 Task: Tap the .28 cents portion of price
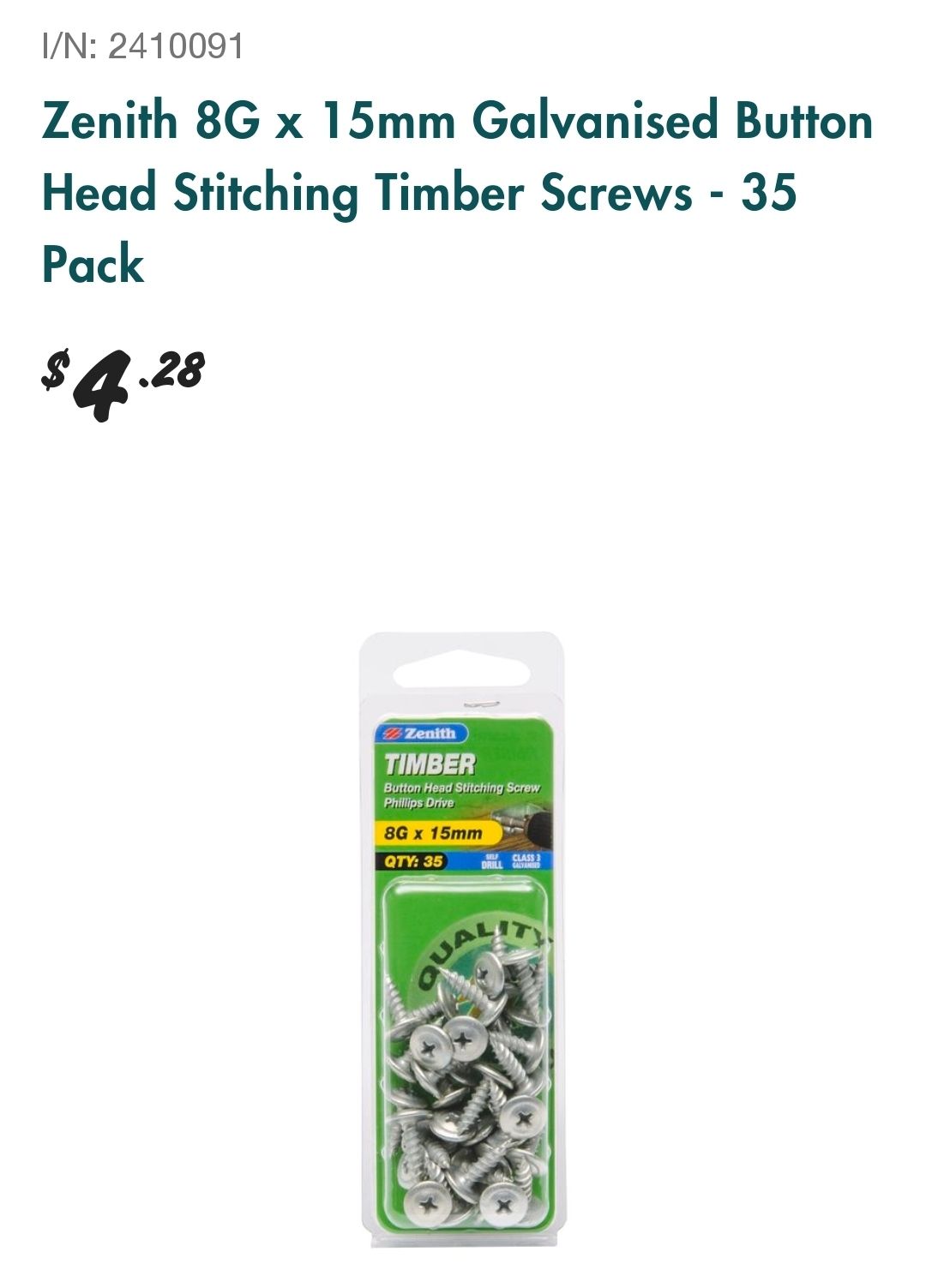[x=171, y=370]
